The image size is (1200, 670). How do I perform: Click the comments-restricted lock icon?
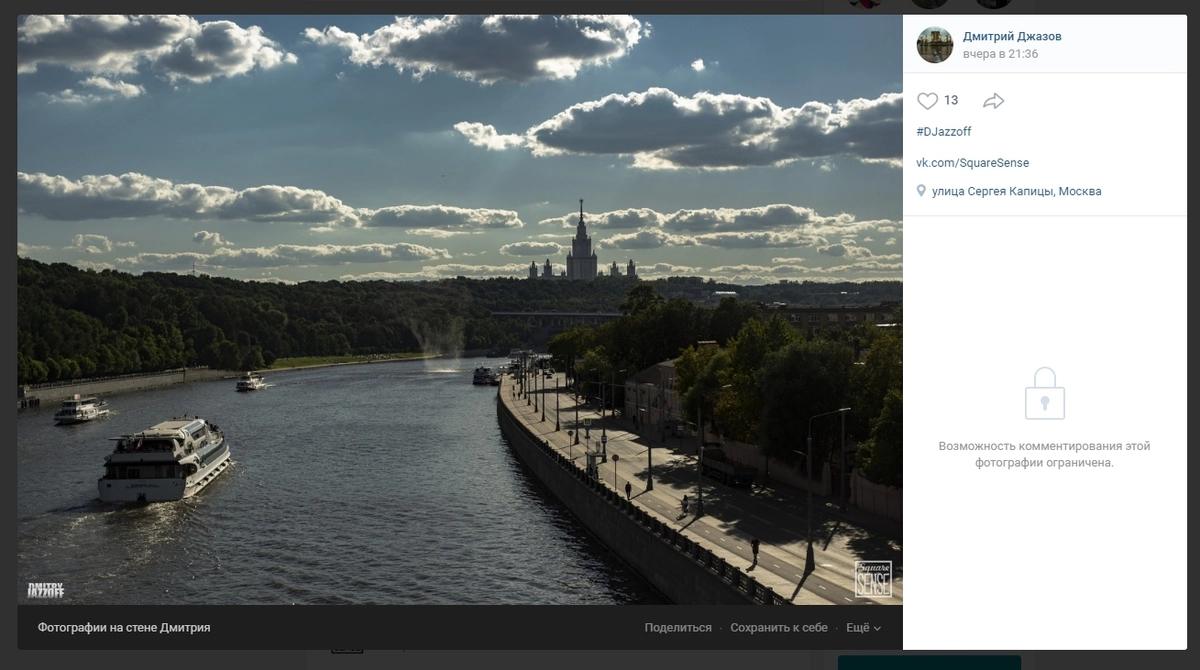1044,393
